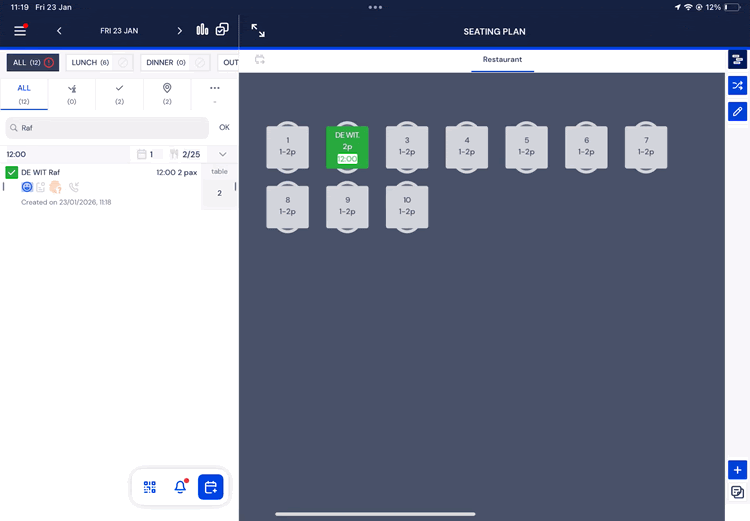
Task: Open the statistics bar chart icon
Action: [203, 30]
